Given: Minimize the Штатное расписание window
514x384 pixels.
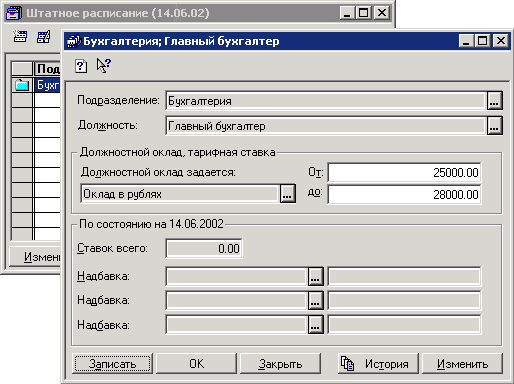Looking at the screenshot, I should coord(348,13).
